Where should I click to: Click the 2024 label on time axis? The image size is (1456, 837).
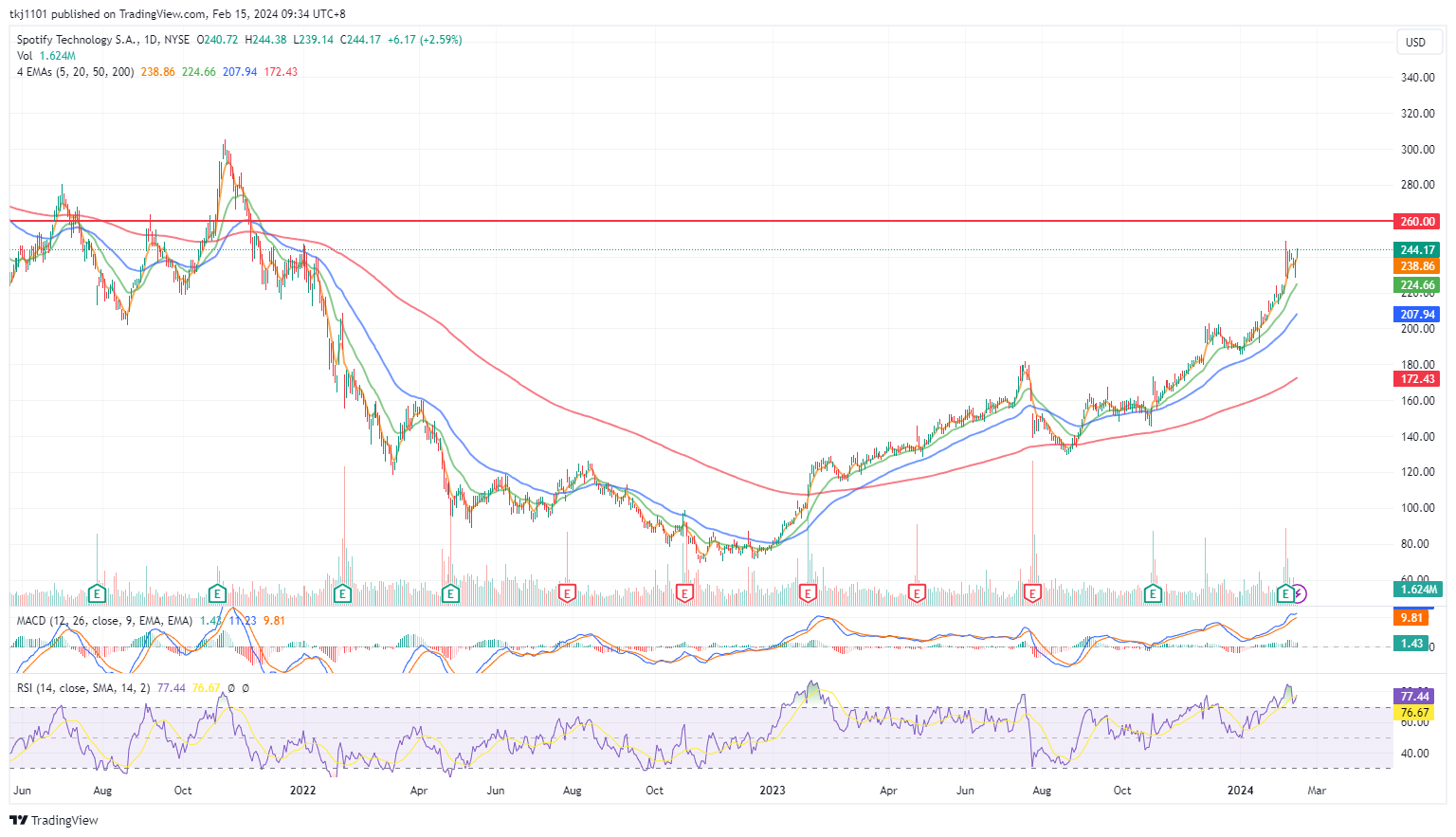[1240, 791]
